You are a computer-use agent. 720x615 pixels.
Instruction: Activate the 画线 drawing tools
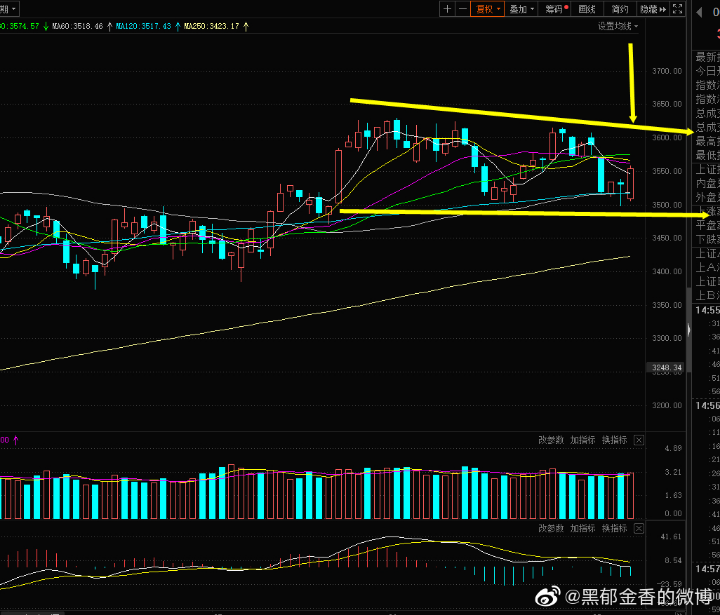pyautogui.click(x=587, y=9)
